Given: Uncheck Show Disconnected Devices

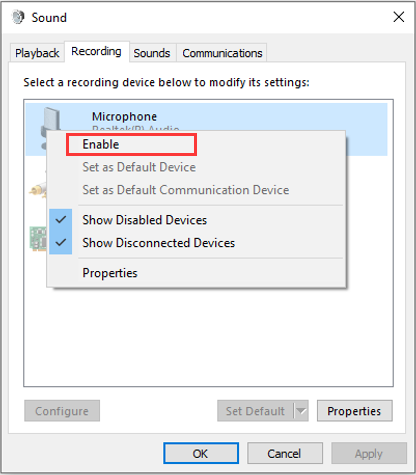Looking at the screenshot, I should [158, 243].
